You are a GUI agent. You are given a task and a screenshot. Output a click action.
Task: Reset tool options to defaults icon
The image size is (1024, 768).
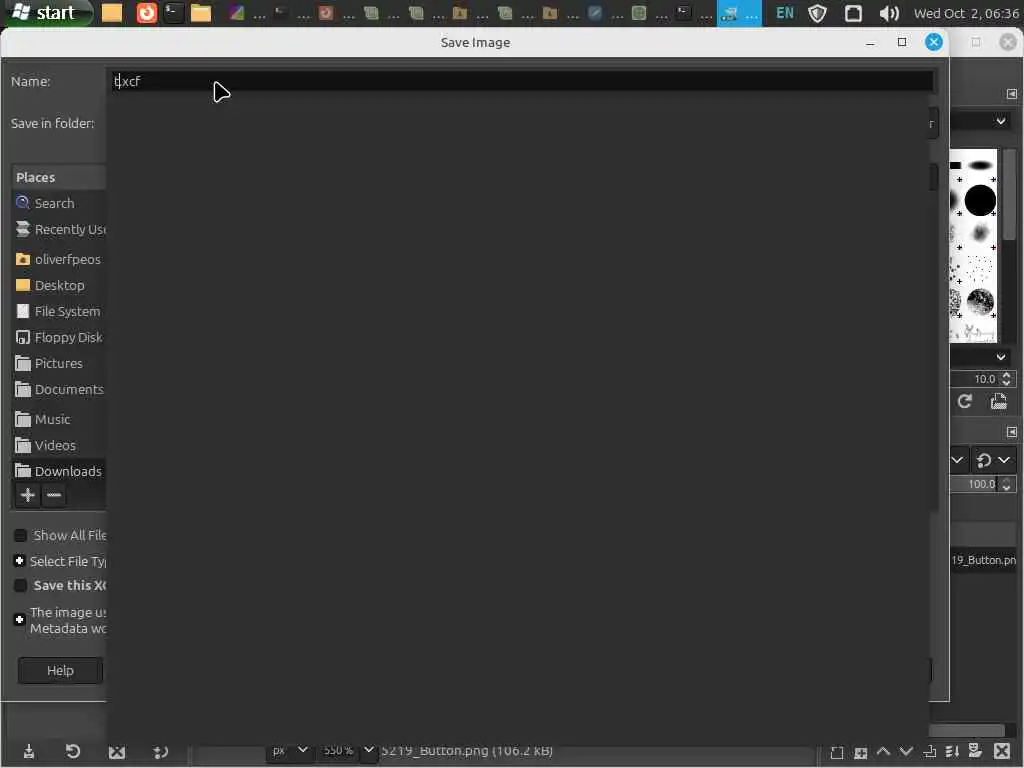pos(161,752)
